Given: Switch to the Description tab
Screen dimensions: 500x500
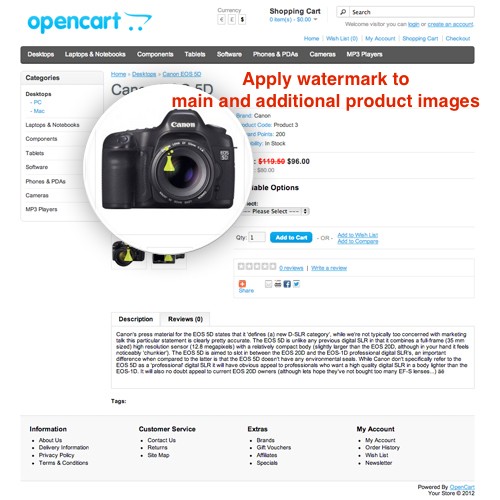Looking at the screenshot, I should 136,319.
